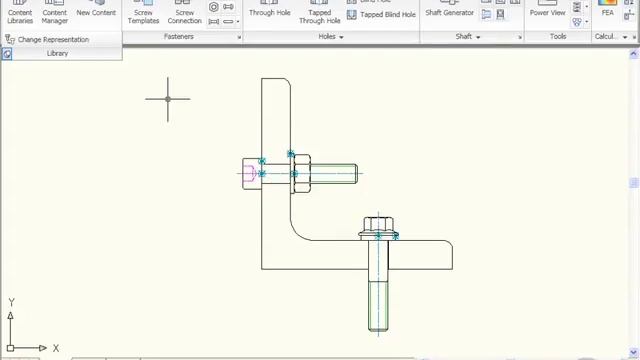Screen dimensions: 640x360
Task: Click lower-left shaft tool icon beside Shaft Generator
Action: (486, 15)
